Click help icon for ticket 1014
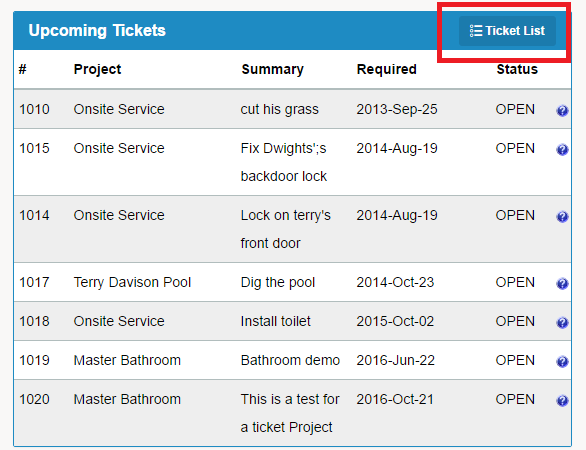The height and width of the screenshot is (450, 586). tap(562, 216)
